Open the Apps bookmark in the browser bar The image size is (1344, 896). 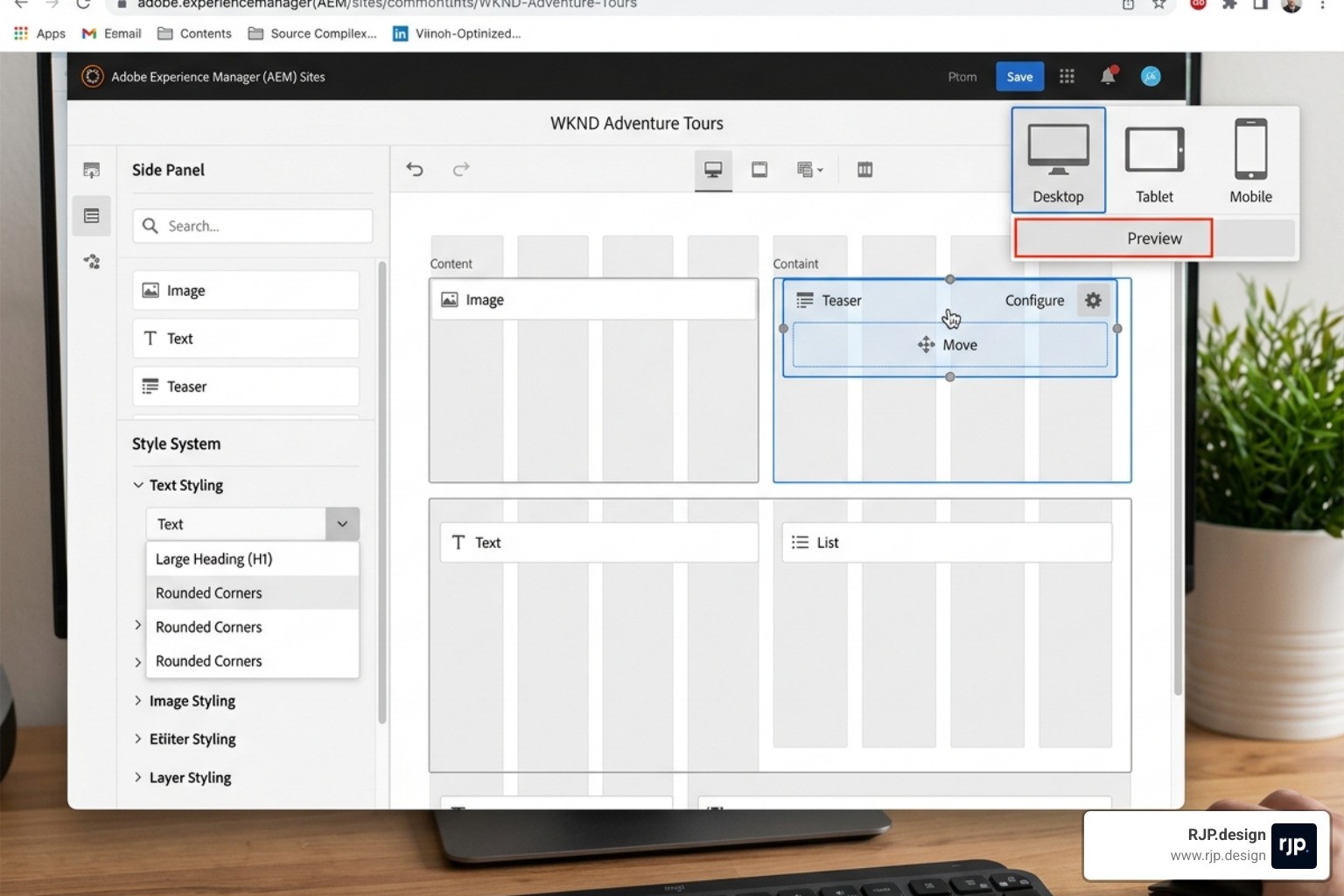coord(39,33)
